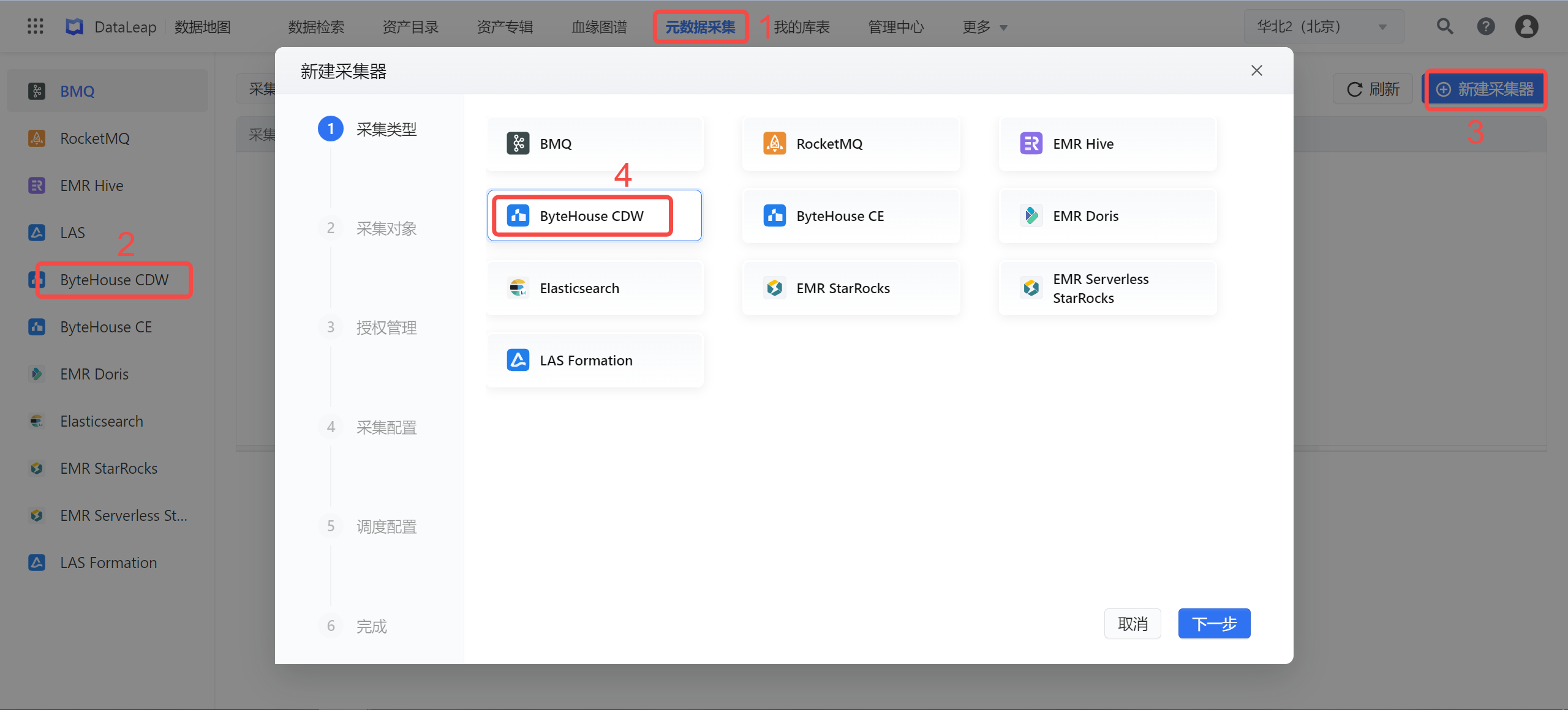Click ByteHouse CE card icon in dialog

click(775, 216)
